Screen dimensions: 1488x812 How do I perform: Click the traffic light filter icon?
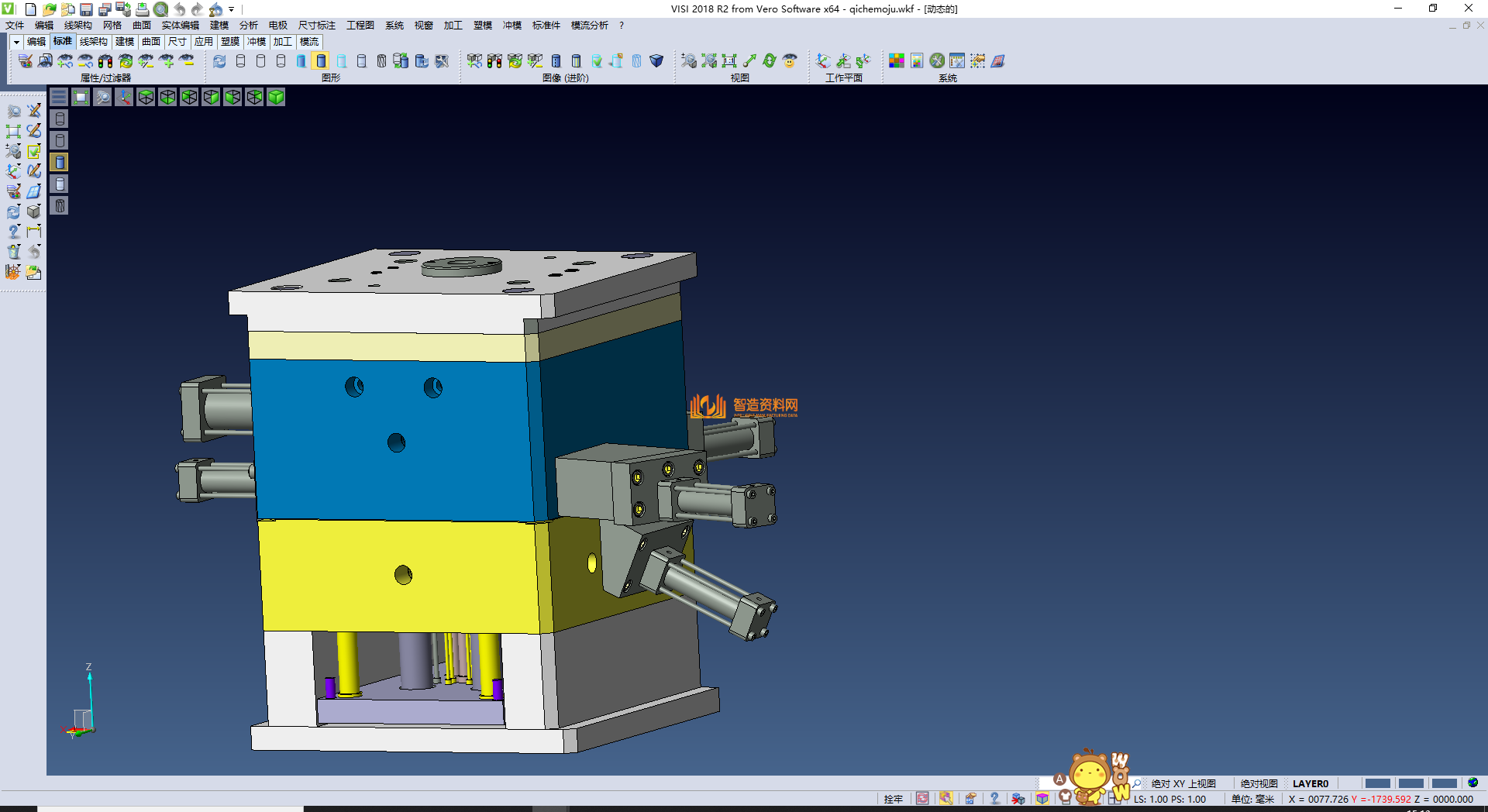[x=105, y=61]
